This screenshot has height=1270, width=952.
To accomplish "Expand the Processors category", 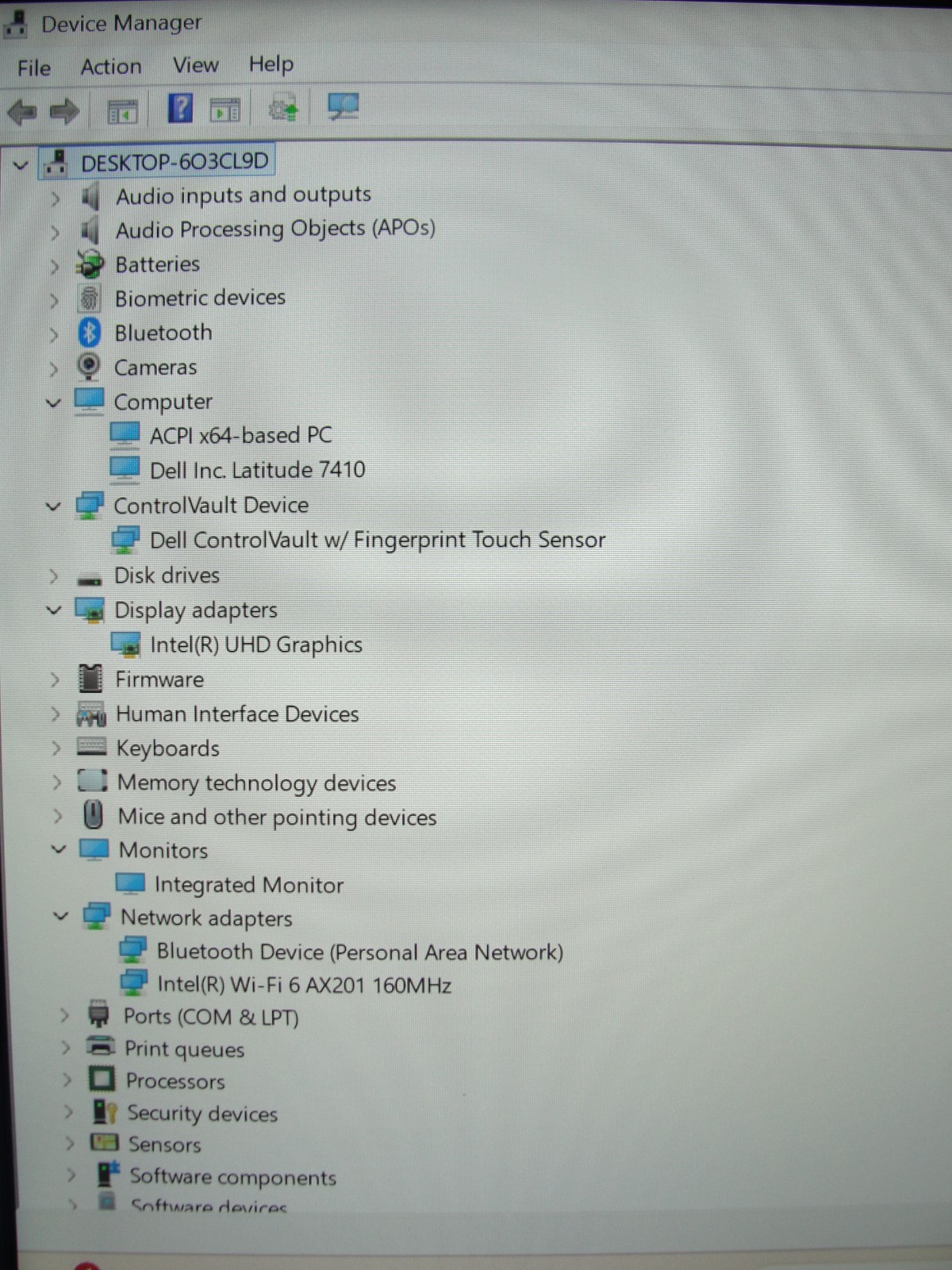I will 67,1080.
